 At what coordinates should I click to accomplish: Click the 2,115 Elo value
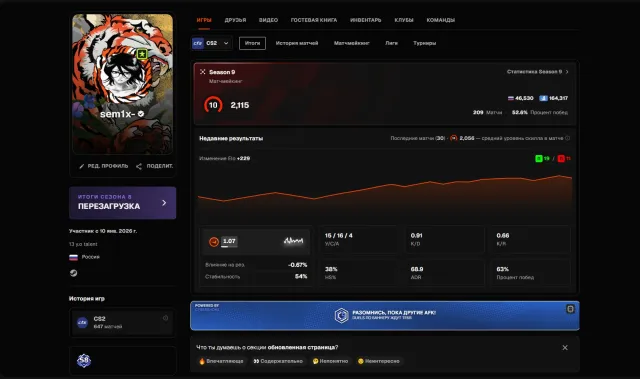pyautogui.click(x=240, y=105)
